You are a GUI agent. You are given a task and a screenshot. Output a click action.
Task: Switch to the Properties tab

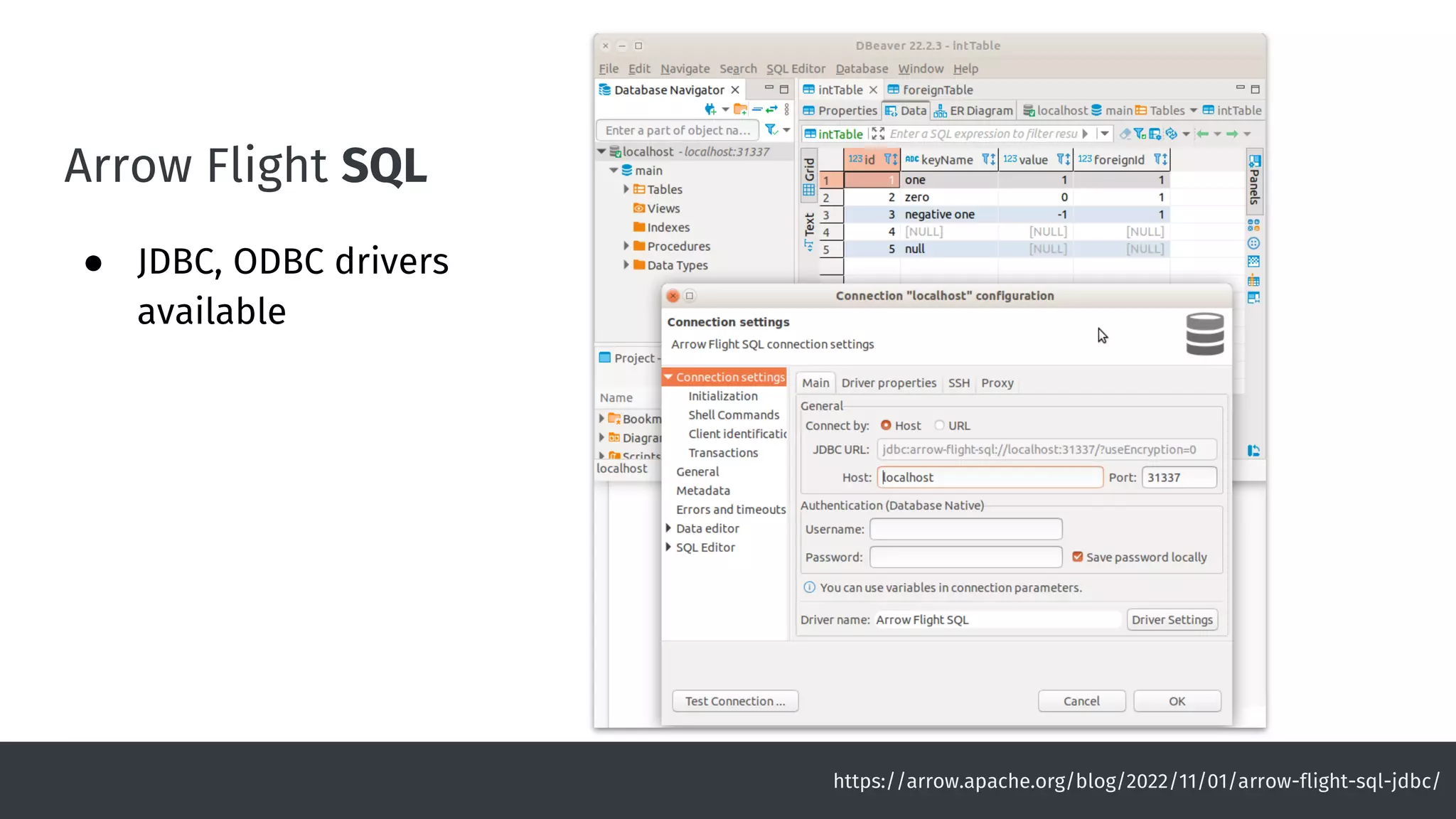pos(840,110)
